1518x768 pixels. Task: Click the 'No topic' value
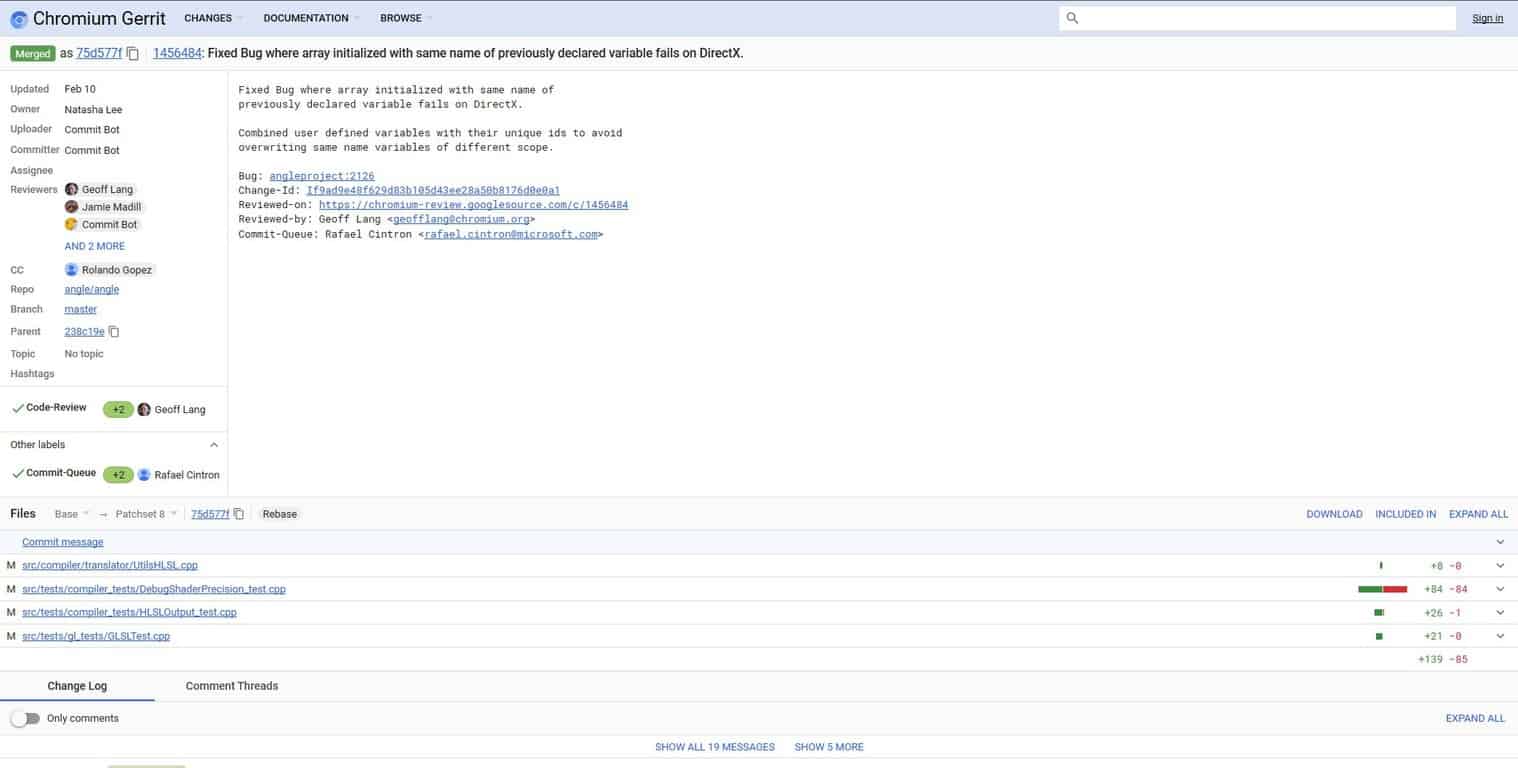point(84,354)
